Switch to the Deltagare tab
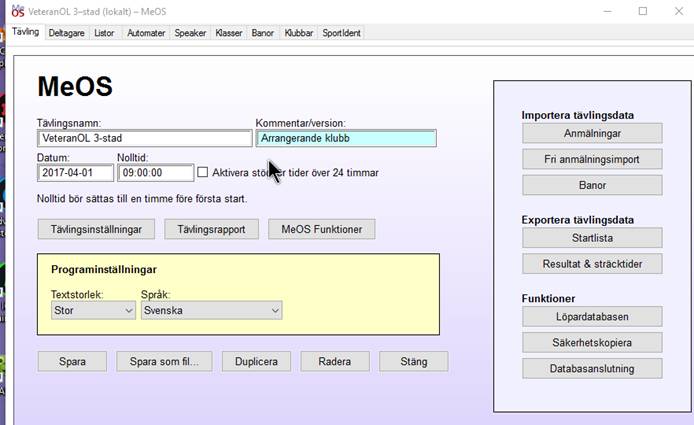The height and width of the screenshot is (425, 694). coord(66,33)
